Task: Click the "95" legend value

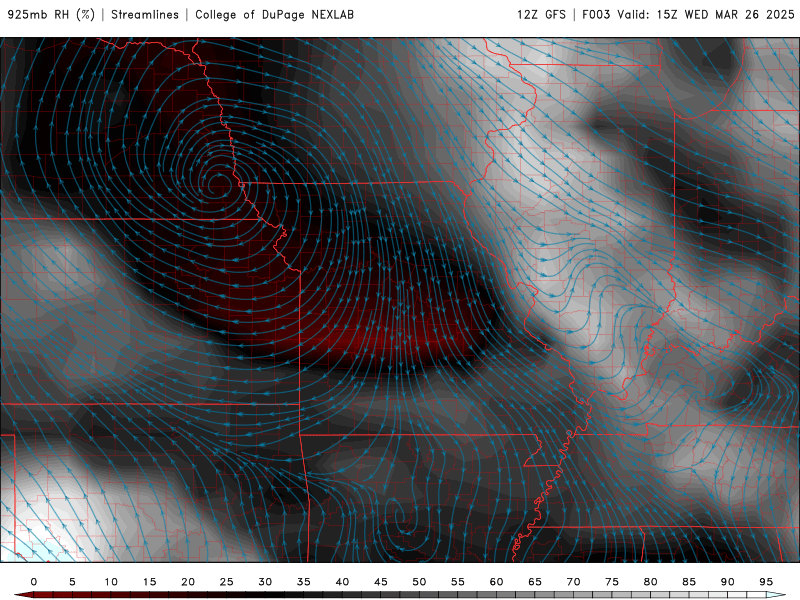Action: 766,582
